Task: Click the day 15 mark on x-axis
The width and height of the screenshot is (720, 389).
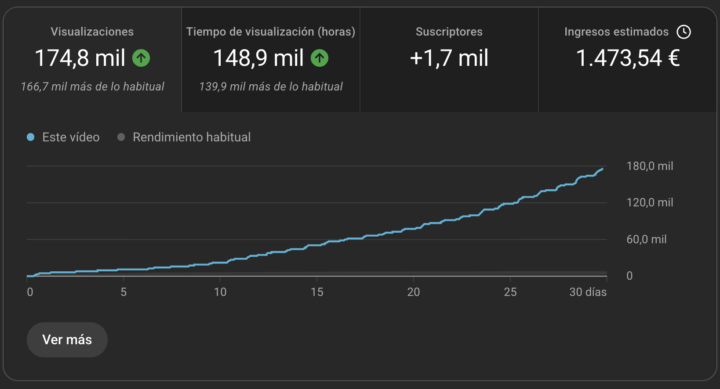Action: coord(317,292)
